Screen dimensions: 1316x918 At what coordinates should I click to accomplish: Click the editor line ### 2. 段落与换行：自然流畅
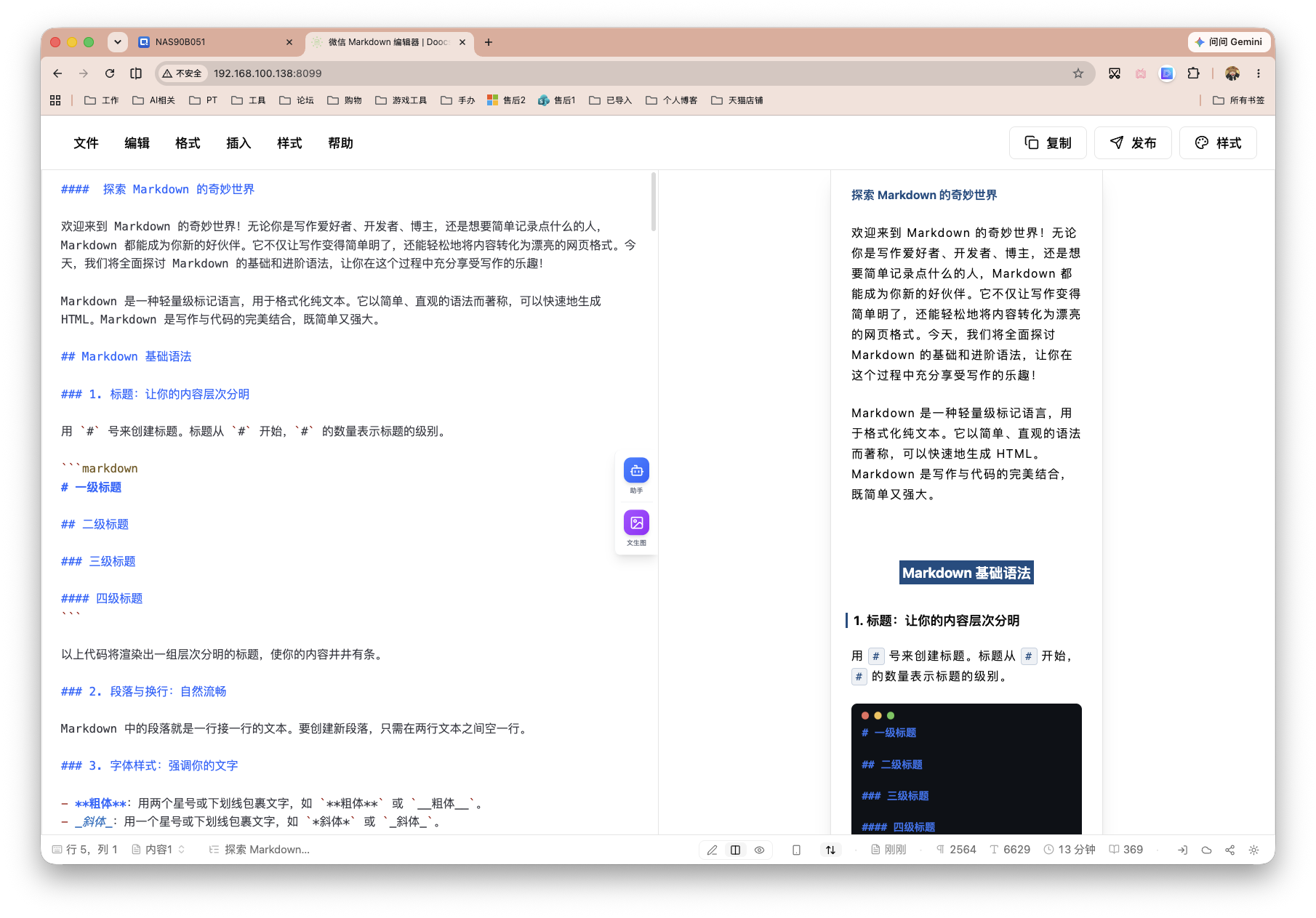coord(143,691)
